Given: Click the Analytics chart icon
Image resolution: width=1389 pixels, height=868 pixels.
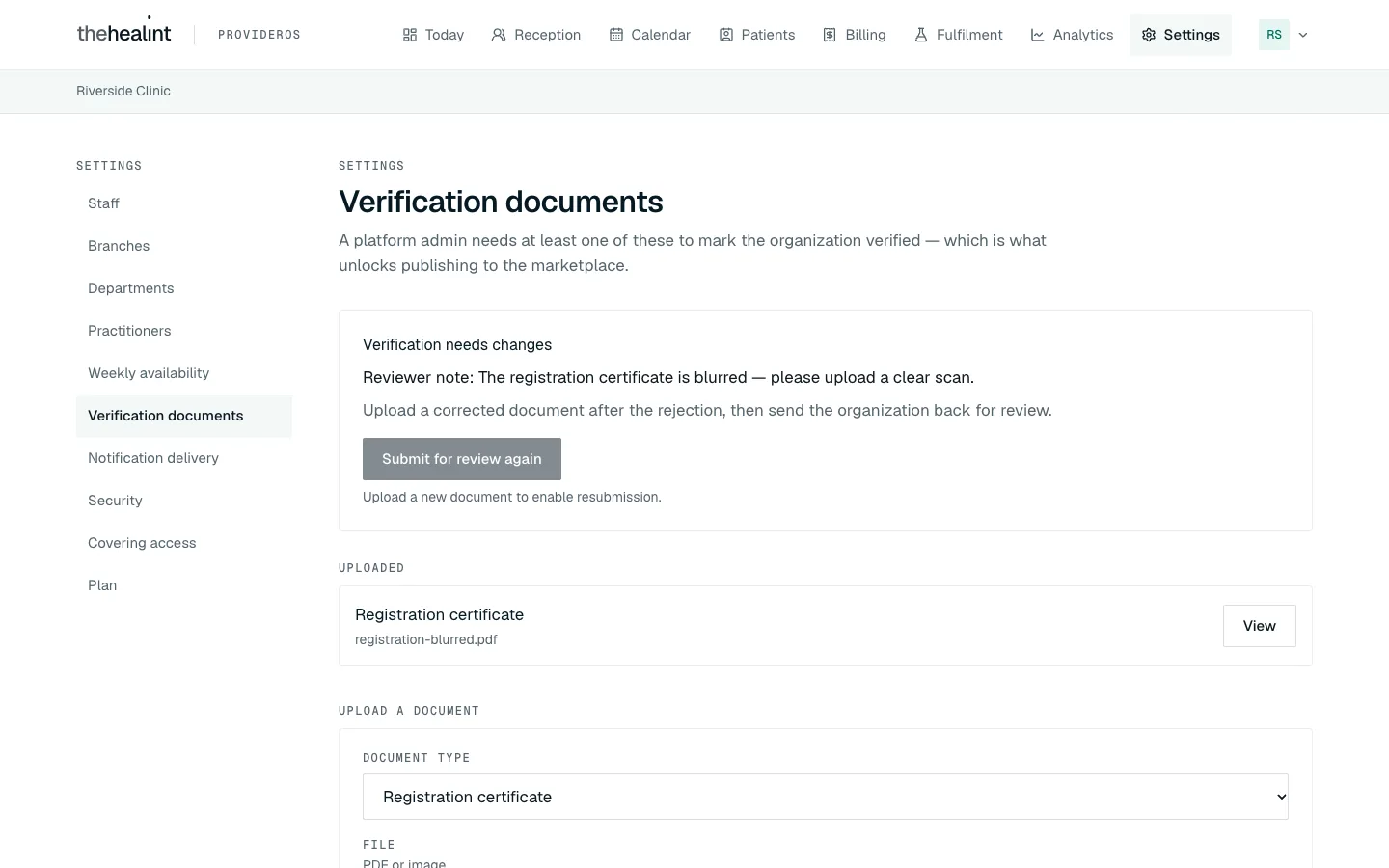Looking at the screenshot, I should coord(1038,35).
